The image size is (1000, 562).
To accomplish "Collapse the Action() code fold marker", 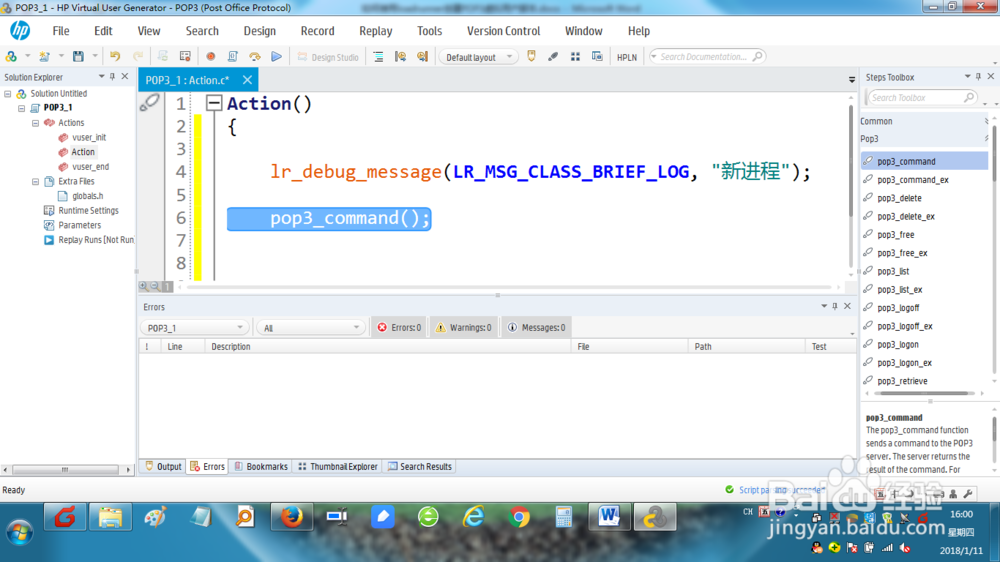I will coord(214,103).
